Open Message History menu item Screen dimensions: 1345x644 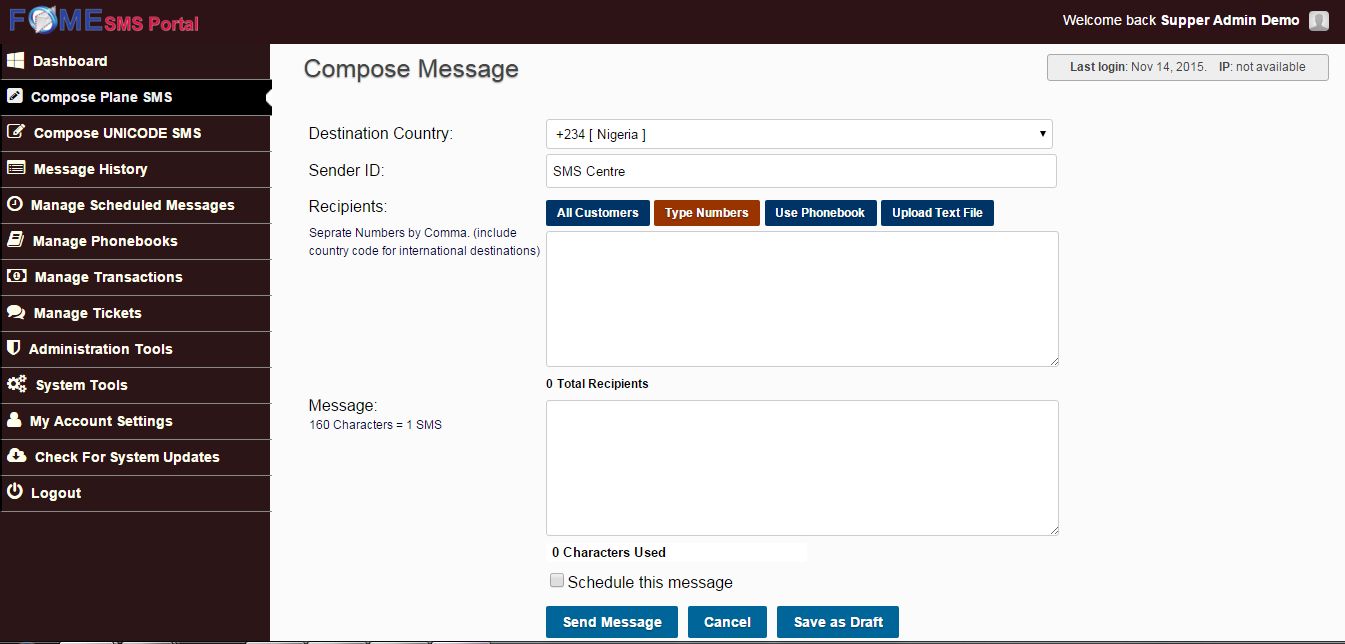[135, 169]
